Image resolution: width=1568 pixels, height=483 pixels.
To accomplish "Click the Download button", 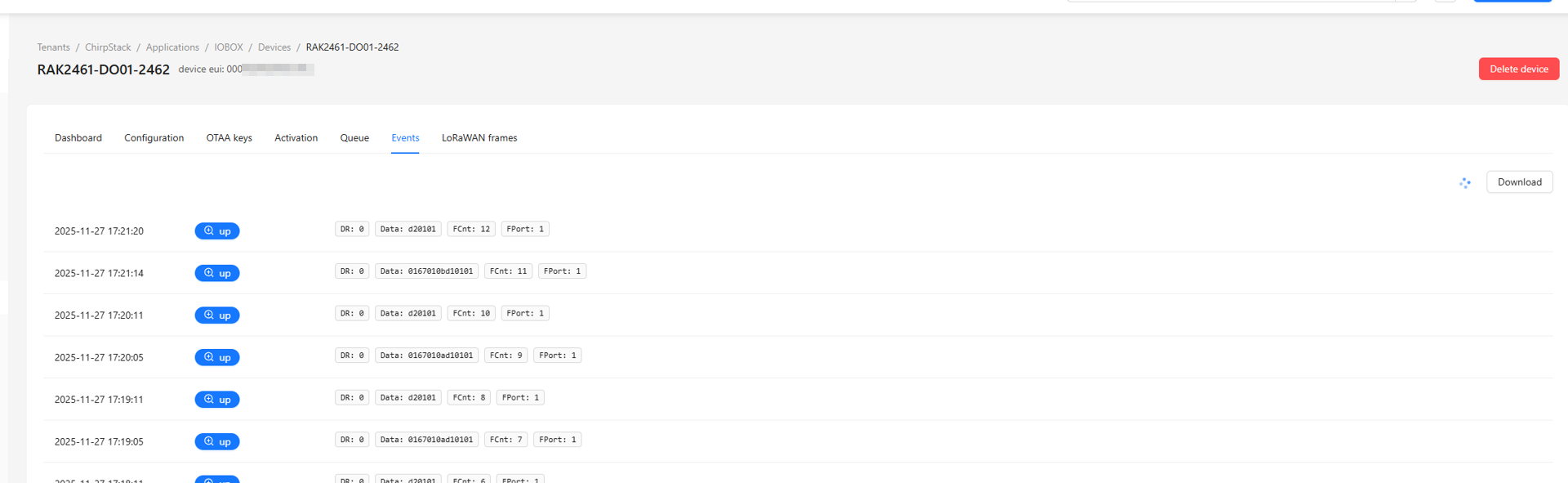I will coord(1519,181).
